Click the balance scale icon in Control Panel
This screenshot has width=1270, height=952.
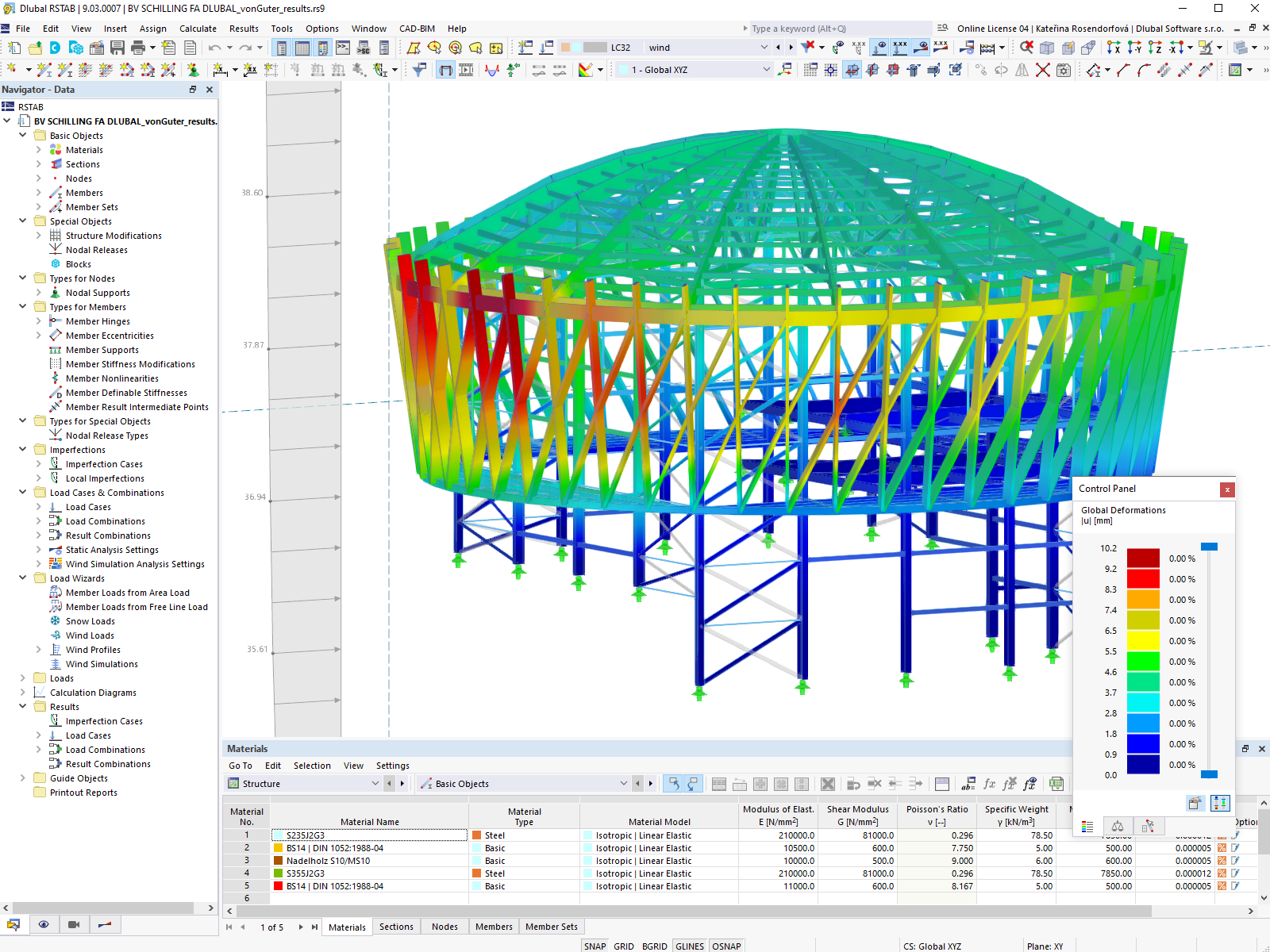point(1118,827)
